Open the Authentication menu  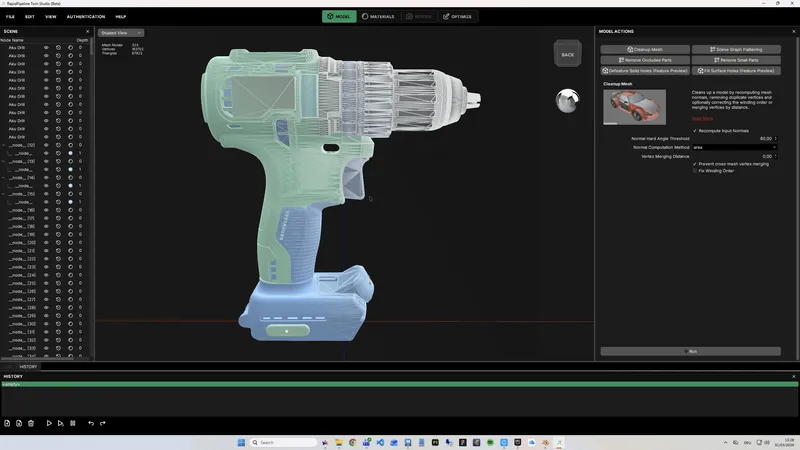pos(85,17)
